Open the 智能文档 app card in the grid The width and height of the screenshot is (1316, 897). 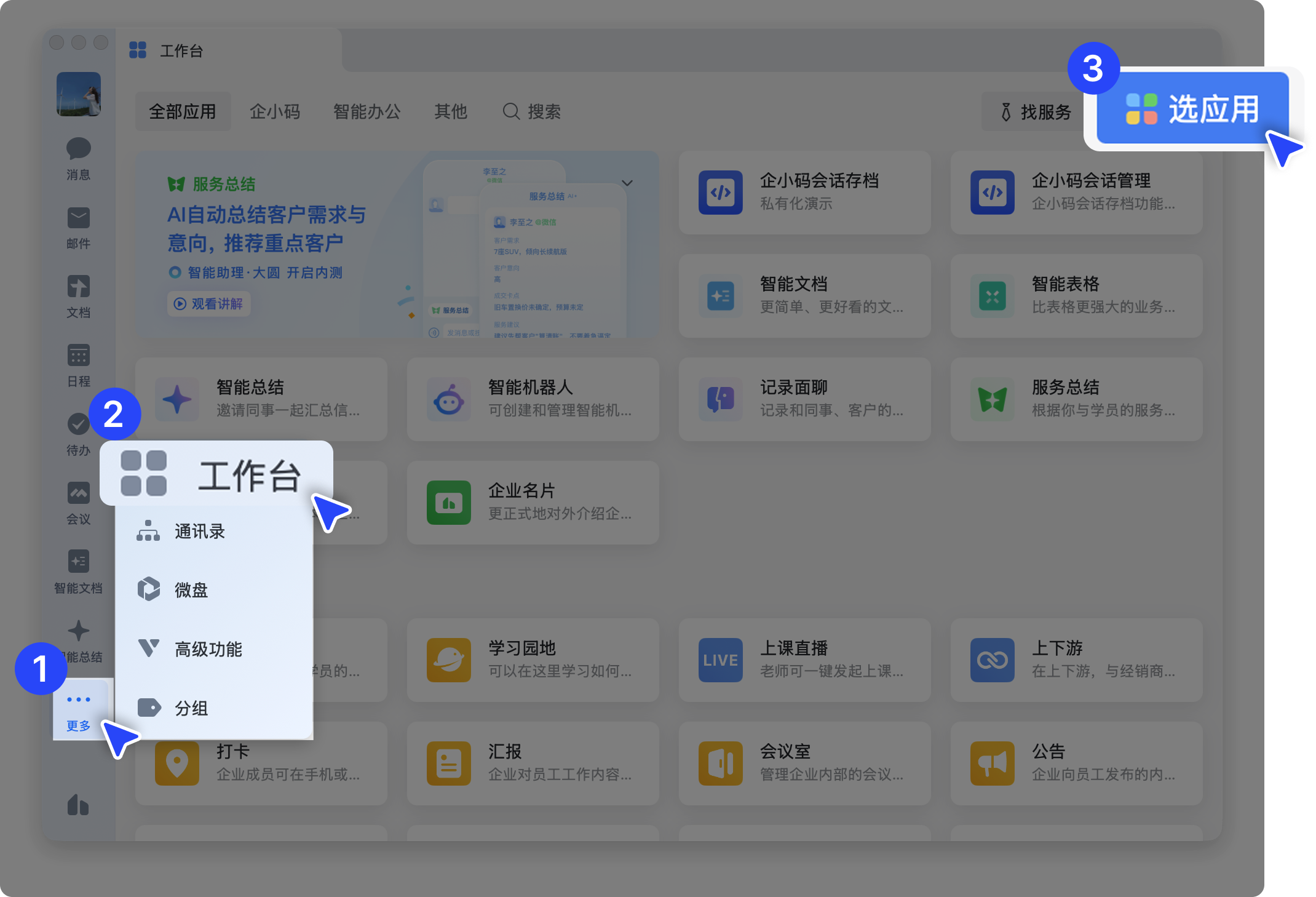coord(805,296)
